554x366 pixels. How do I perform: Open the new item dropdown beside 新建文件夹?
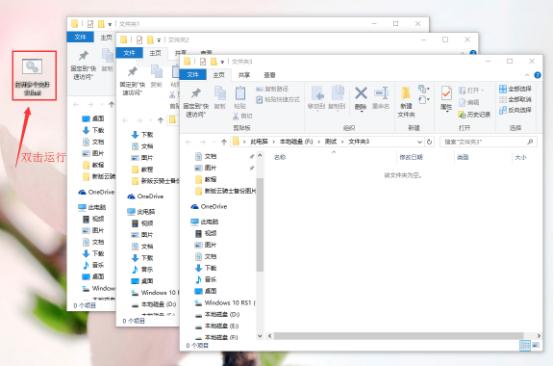[424, 89]
